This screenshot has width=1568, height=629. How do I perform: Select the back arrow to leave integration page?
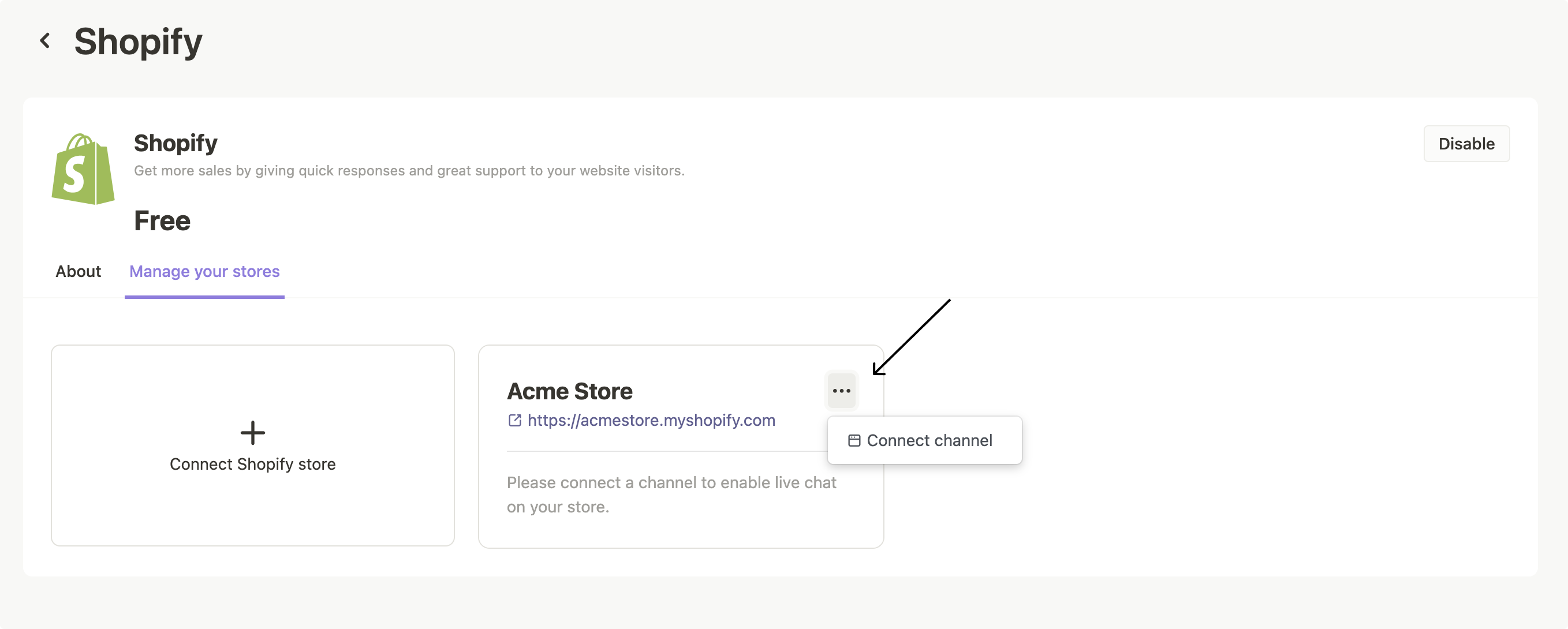[46, 41]
